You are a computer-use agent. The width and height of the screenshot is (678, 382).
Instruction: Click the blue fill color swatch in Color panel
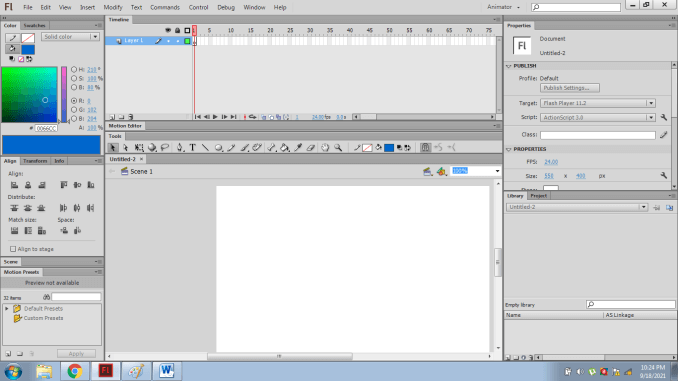click(29, 49)
